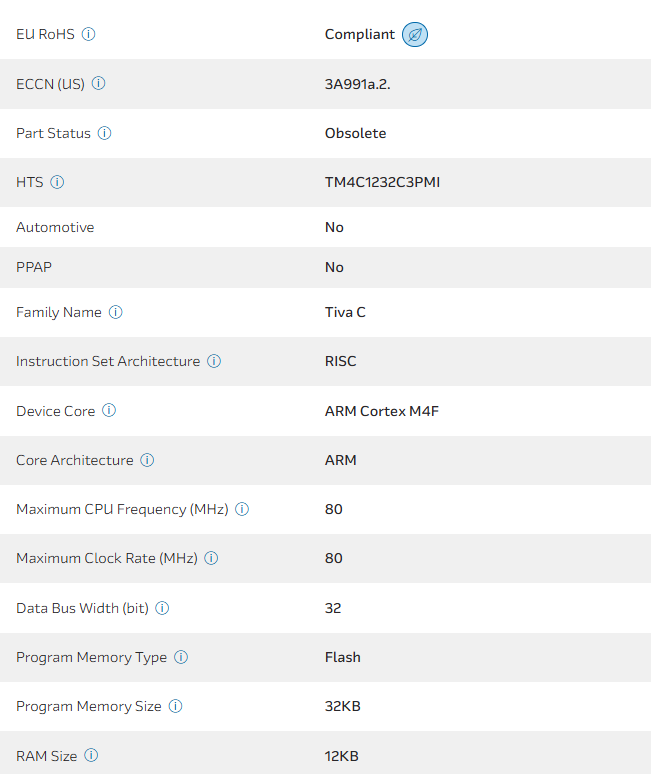This screenshot has width=651, height=774.
Task: Show info for Program Memory Size
Action: pos(175,706)
